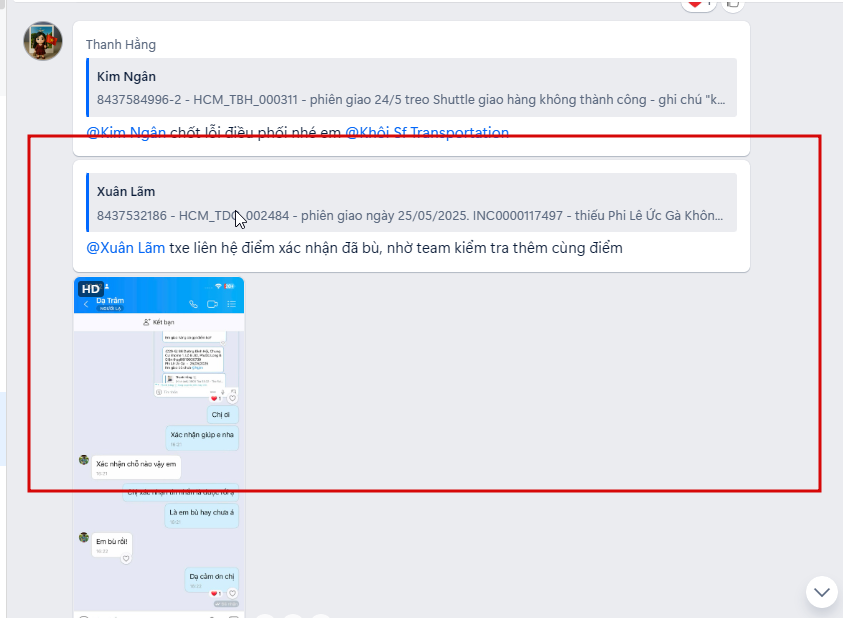Click the @Khôi Sf Transportation mention
The width and height of the screenshot is (843, 618).
point(427,132)
